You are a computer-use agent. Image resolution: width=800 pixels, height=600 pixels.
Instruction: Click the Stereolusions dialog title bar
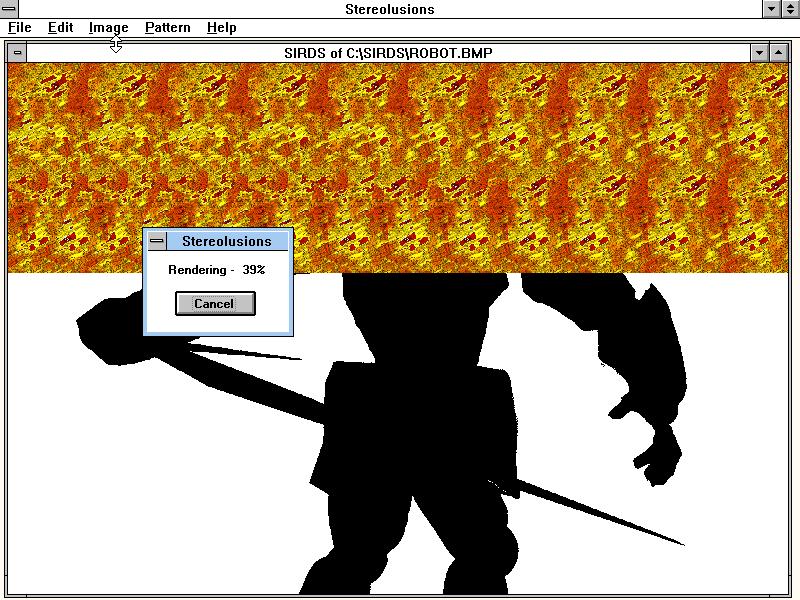[x=227, y=241]
